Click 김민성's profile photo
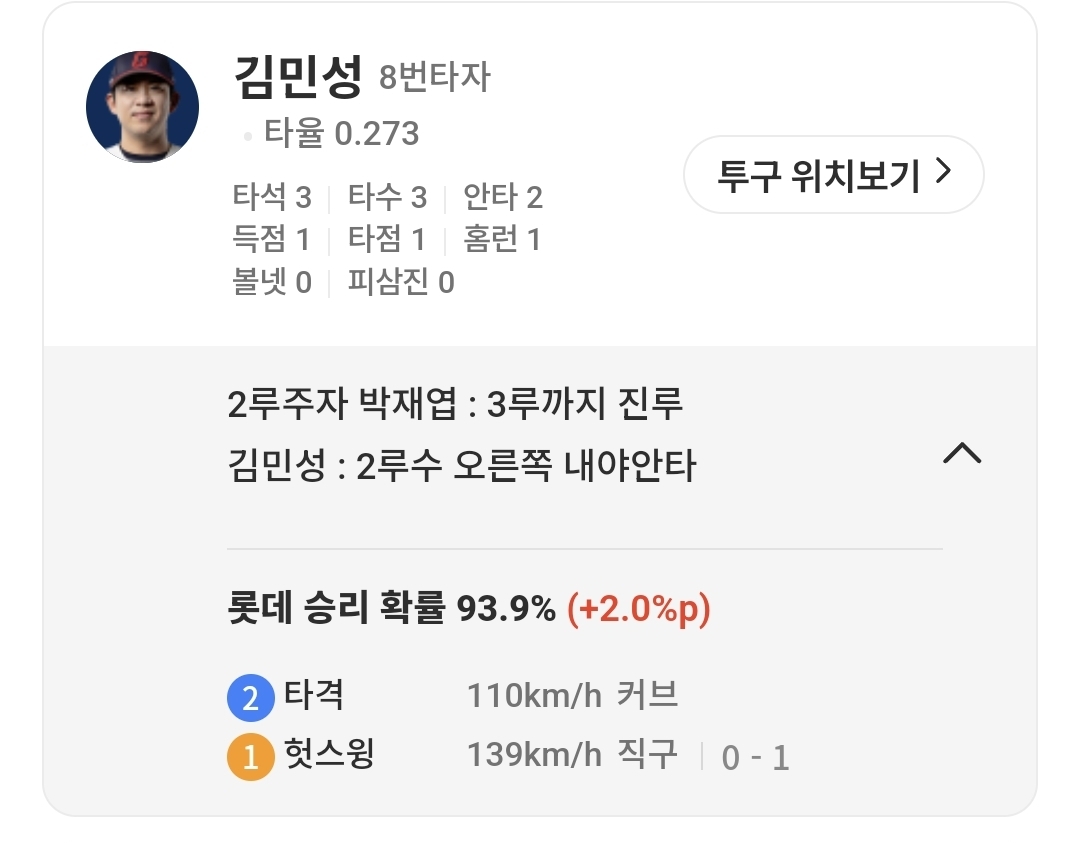This screenshot has width=1080, height=843. 142,107
